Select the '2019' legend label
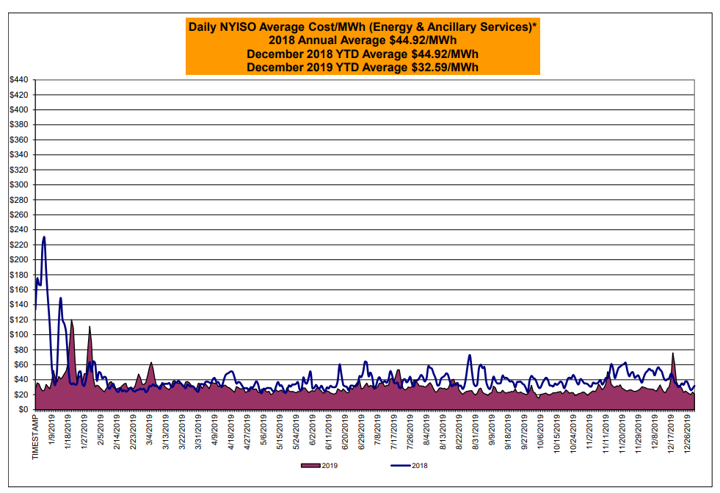The image size is (720, 493). [330, 465]
